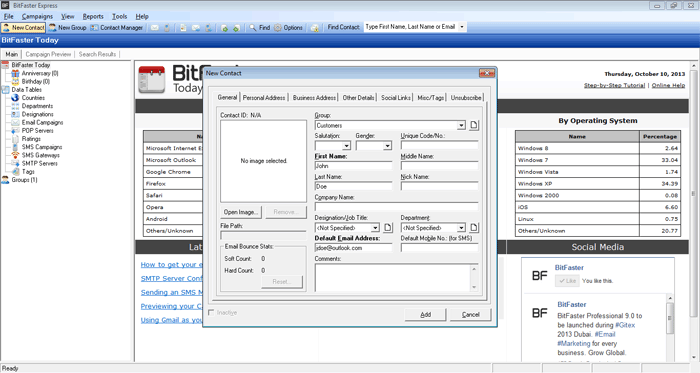Click the envelope icon beside Email Campaigns

16,122
